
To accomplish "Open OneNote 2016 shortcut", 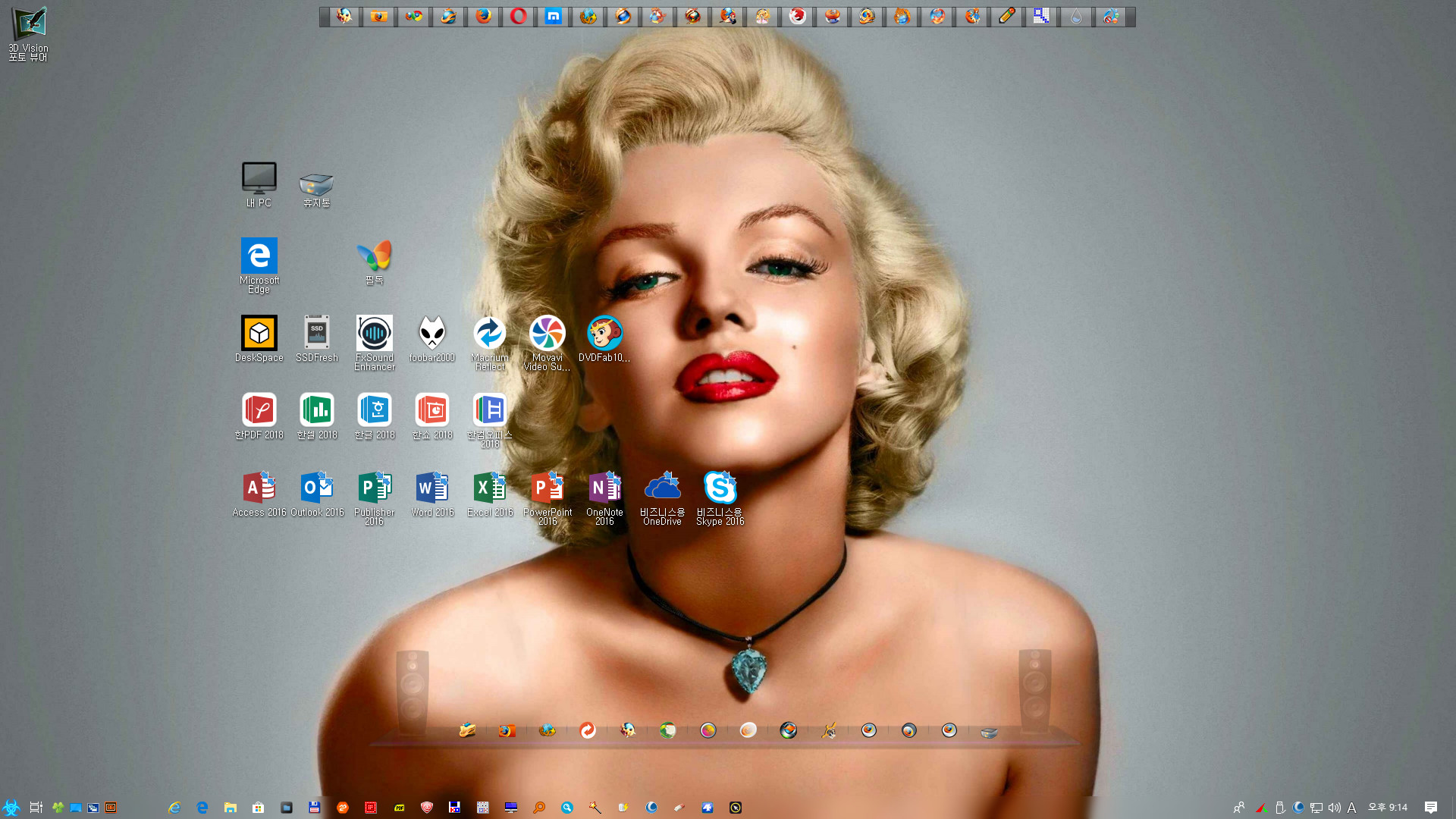I will (x=604, y=497).
